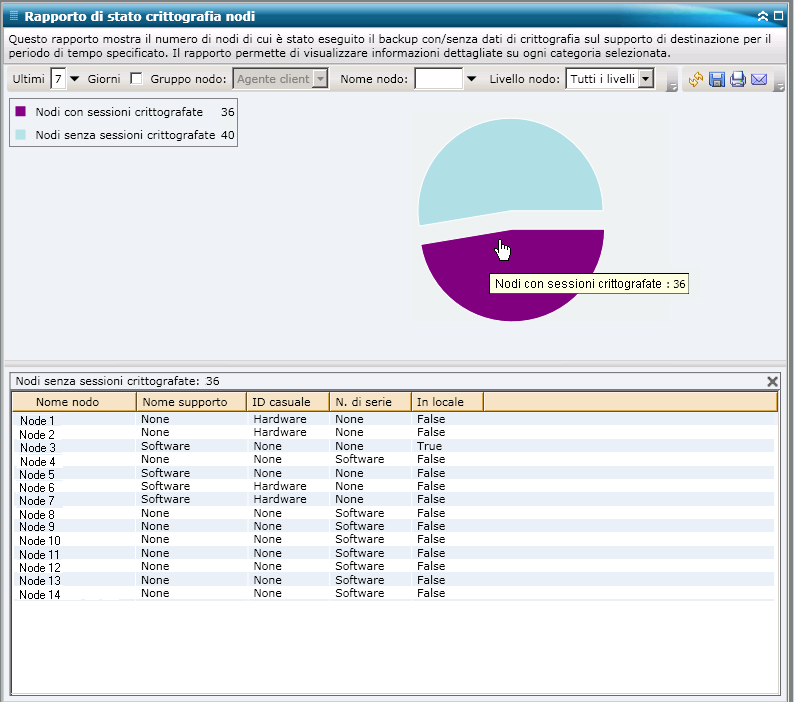Screen dimensions: 797x702
Task: Expand the Livello nodo dropdown
Action: tap(646, 79)
